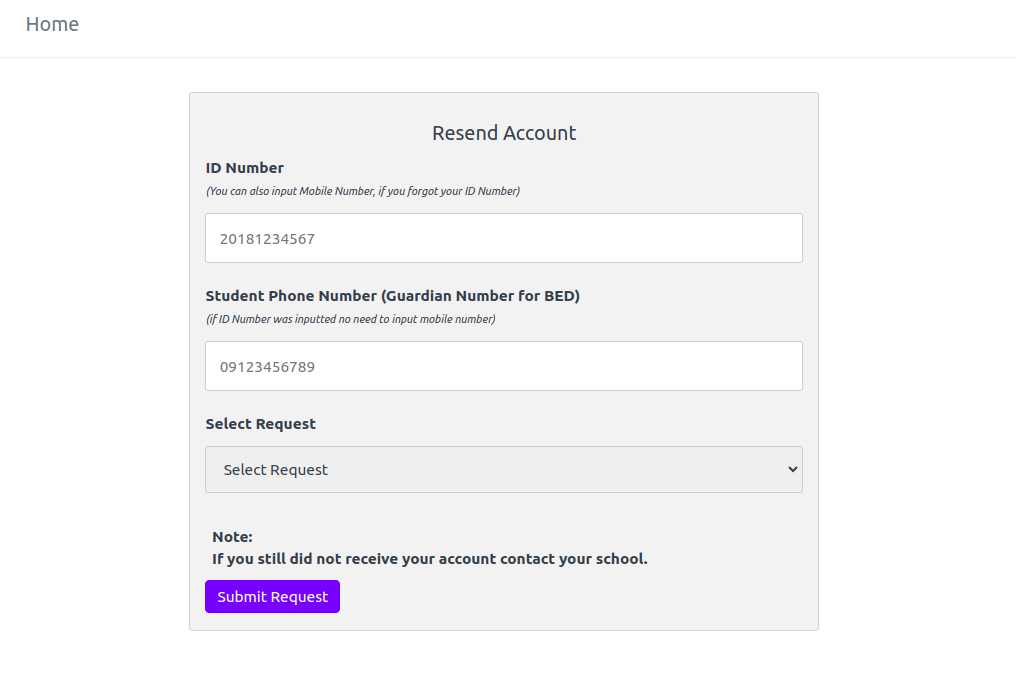Viewport: 1016px width, 691px height.
Task: Open the Home link in navigation bar
Action: tap(52, 24)
